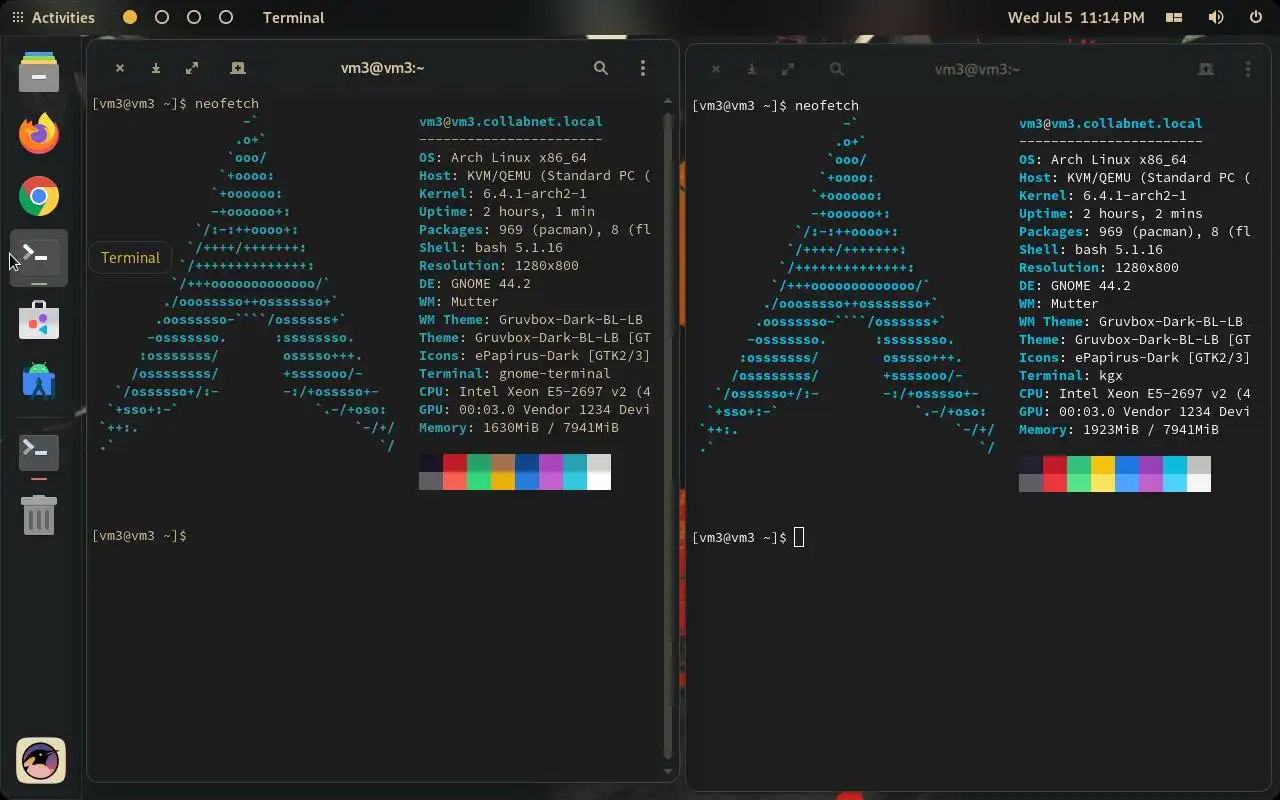This screenshot has height=800, width=1280.
Task: Launch Google Chrome from the dock
Action: pyautogui.click(x=39, y=196)
